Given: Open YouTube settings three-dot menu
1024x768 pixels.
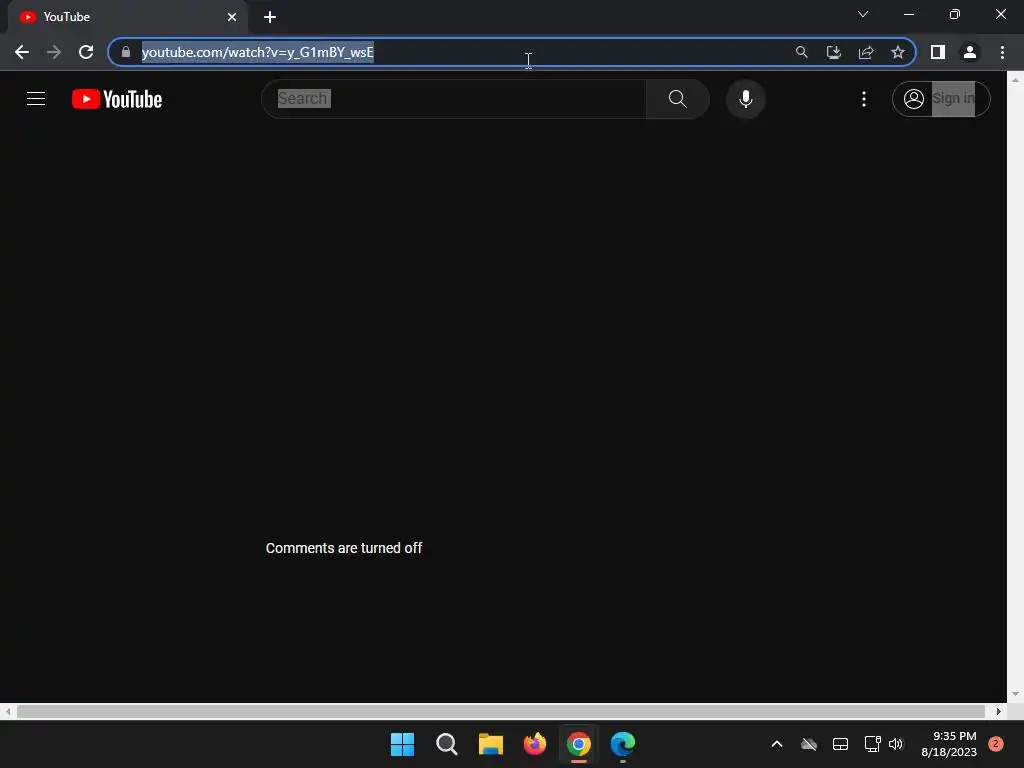Looking at the screenshot, I should (x=863, y=99).
